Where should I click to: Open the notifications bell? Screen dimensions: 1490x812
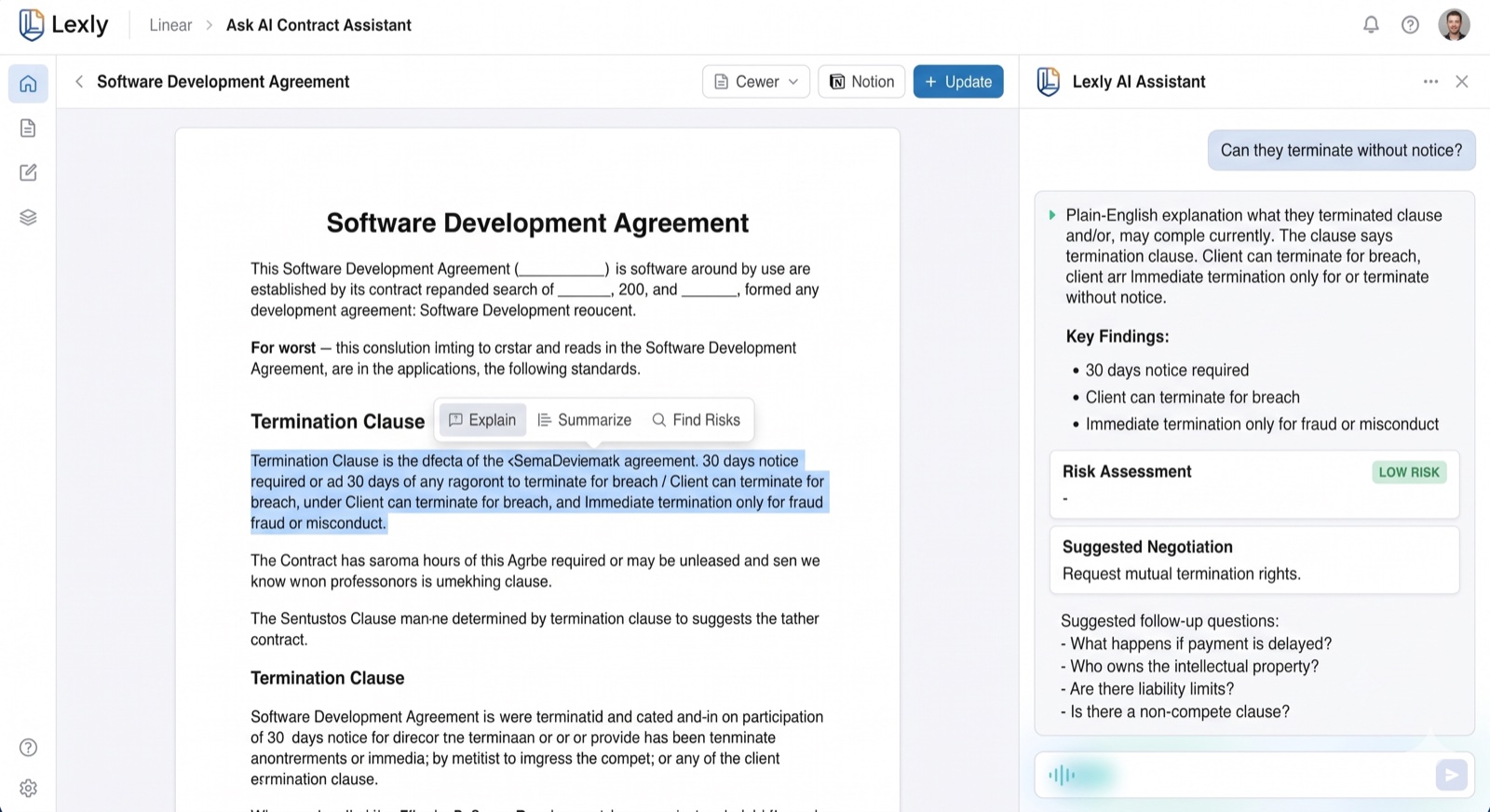point(1371,25)
